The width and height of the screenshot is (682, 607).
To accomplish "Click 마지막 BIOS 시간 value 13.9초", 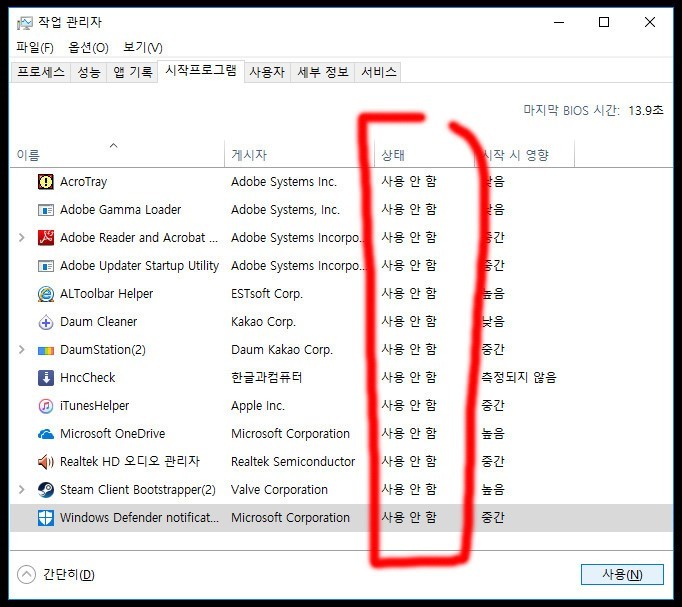I will coord(646,110).
